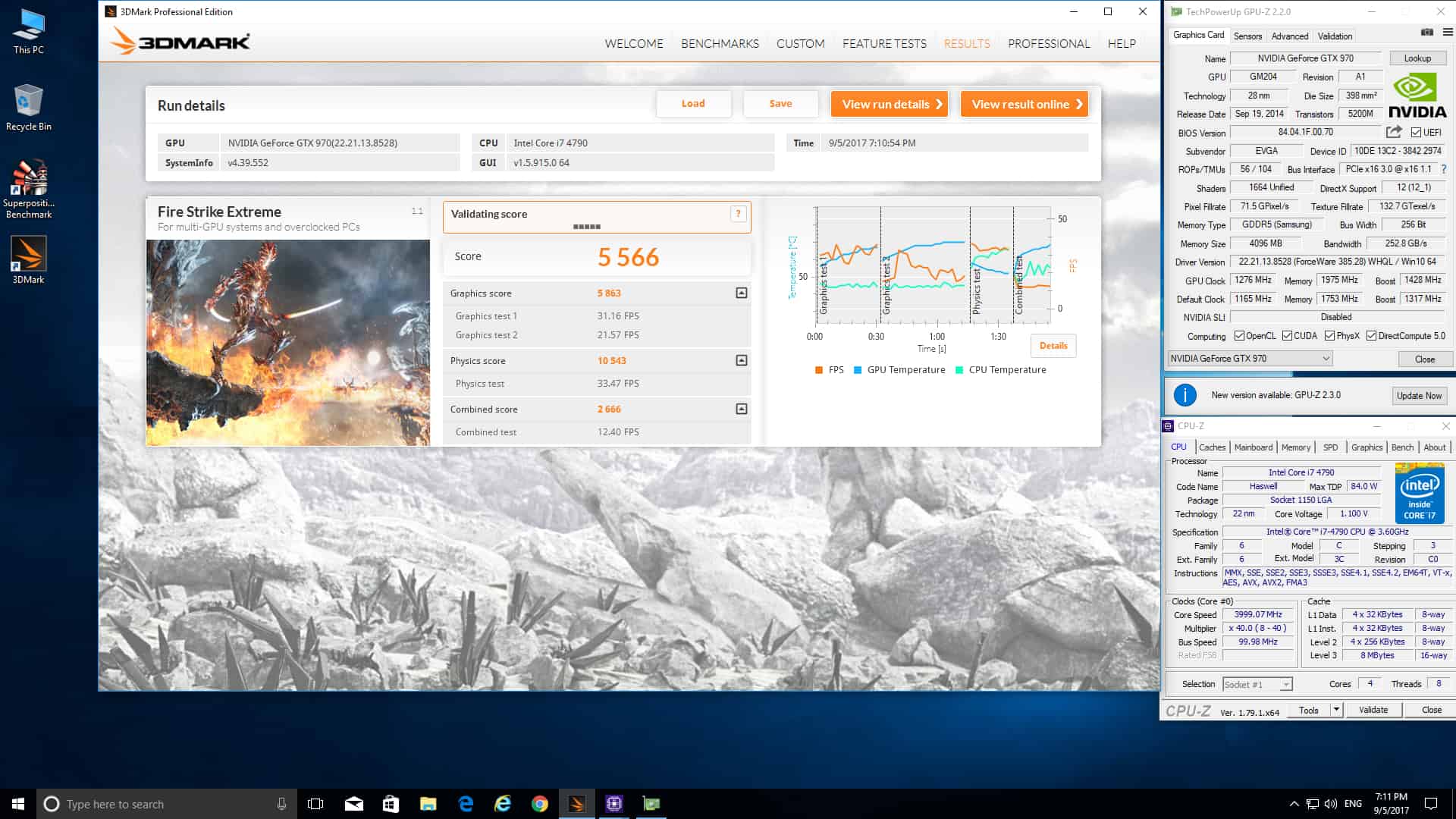This screenshot has width=1456, height=819.
Task: Open Chrome from the taskbar
Action: click(539, 804)
